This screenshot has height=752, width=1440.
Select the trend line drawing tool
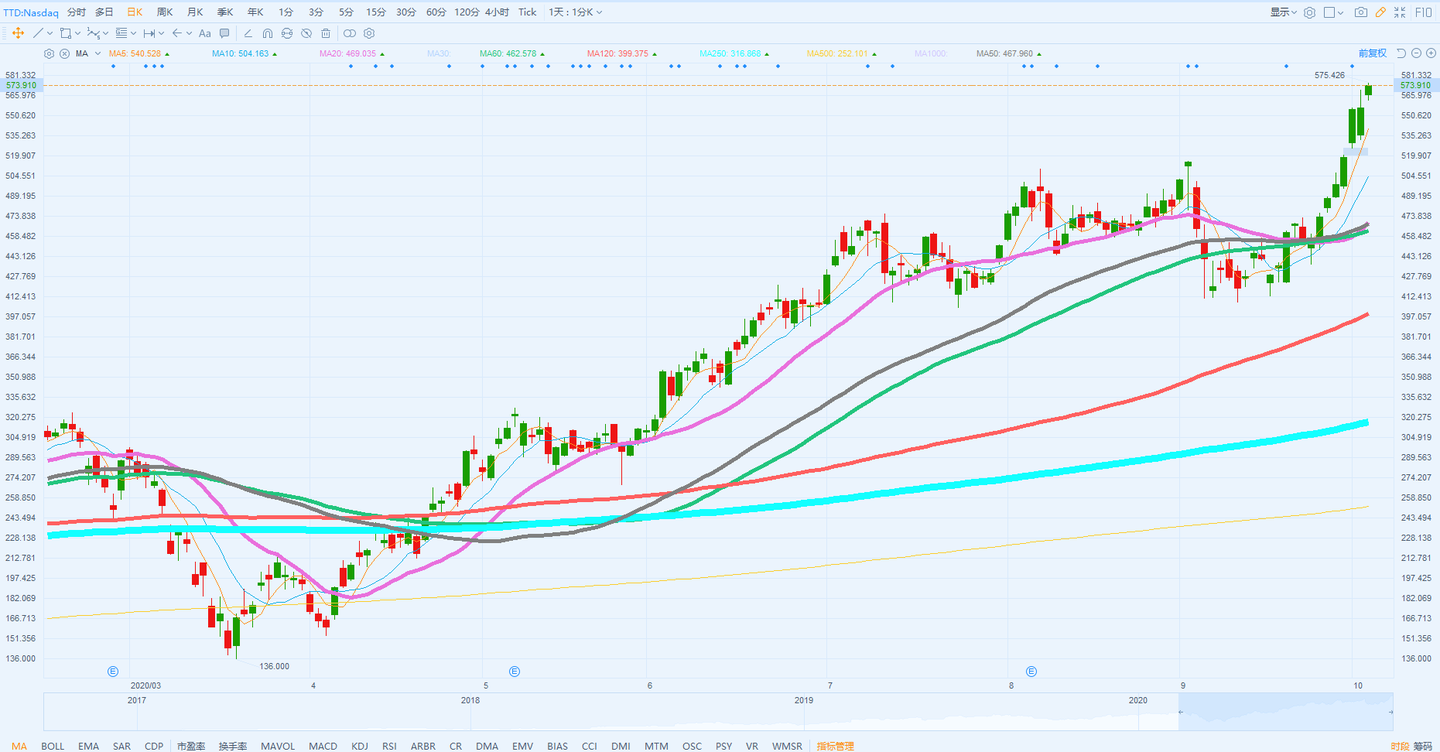pos(39,33)
